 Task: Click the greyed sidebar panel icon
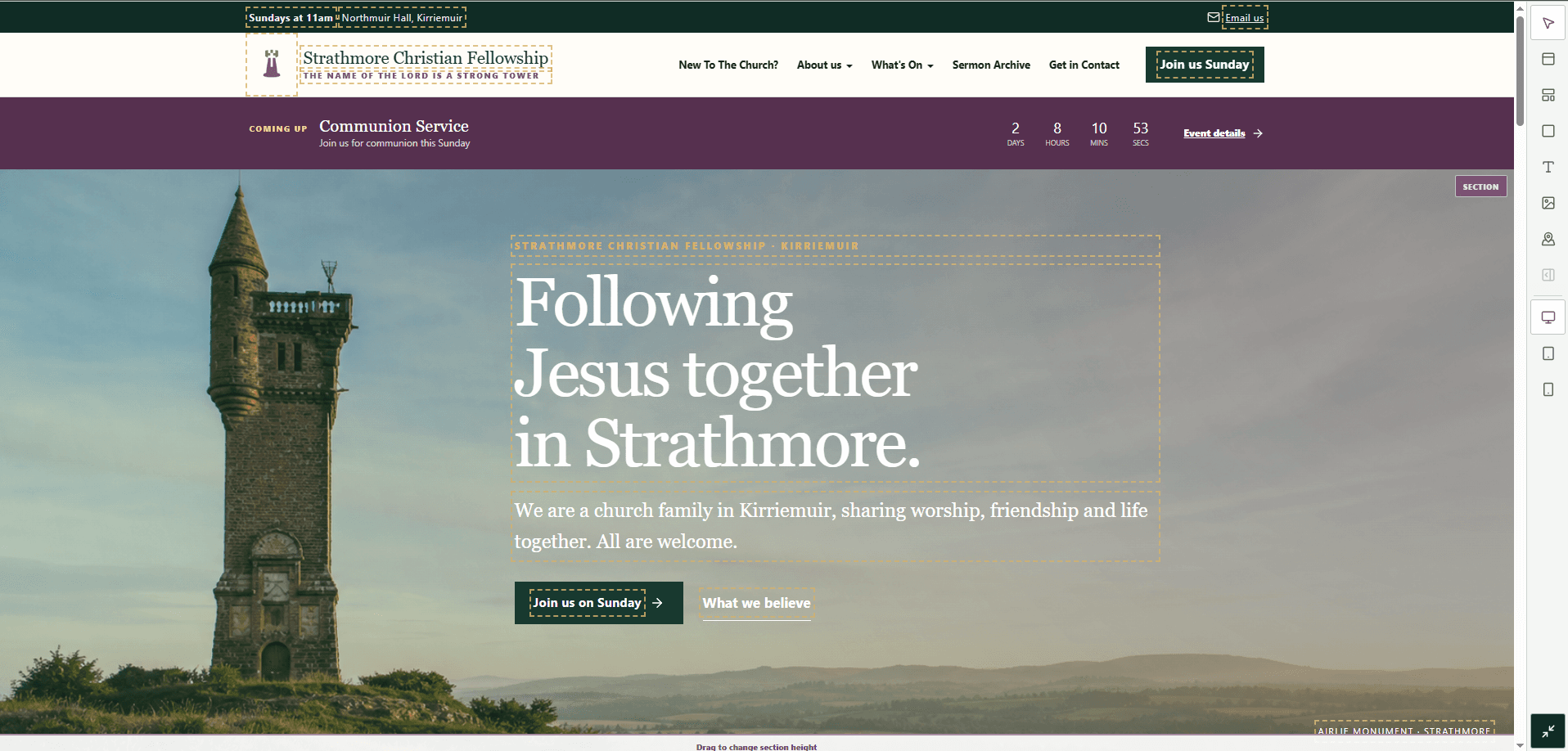(x=1548, y=275)
